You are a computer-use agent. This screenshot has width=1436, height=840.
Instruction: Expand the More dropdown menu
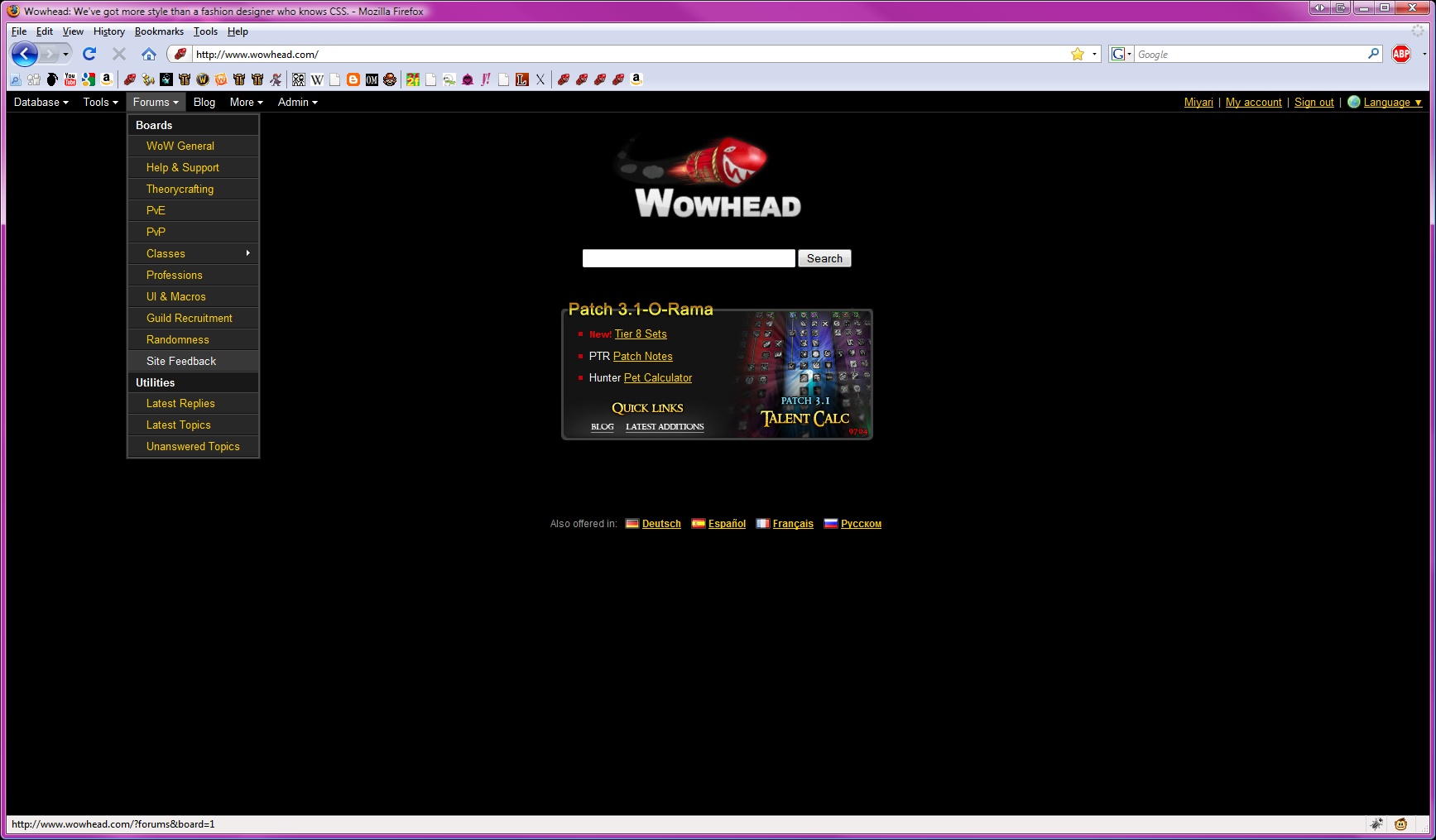[247, 103]
